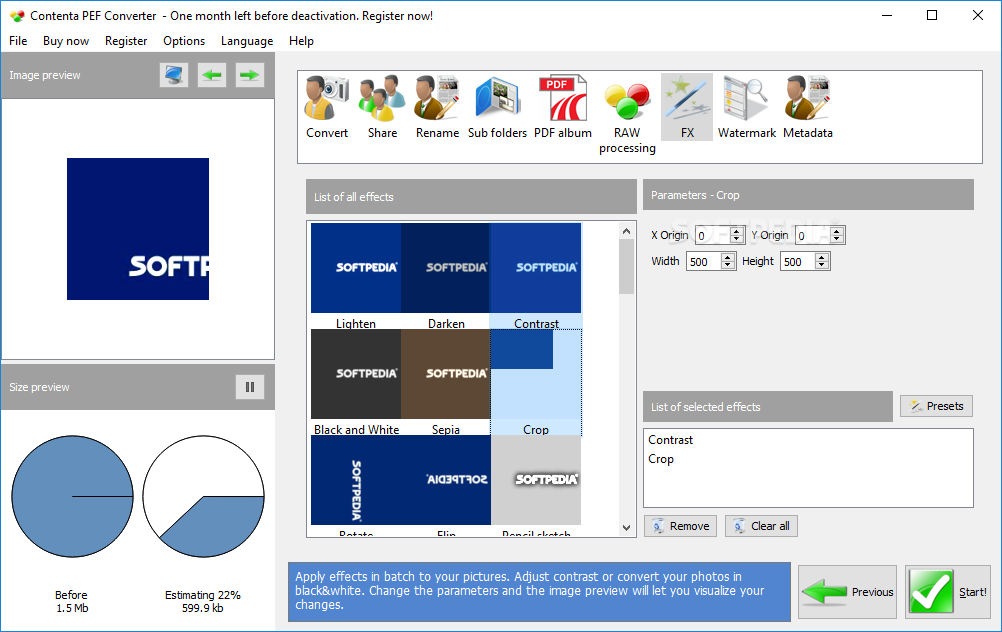Decrease the Width value
1002x632 pixels.
coord(727,265)
